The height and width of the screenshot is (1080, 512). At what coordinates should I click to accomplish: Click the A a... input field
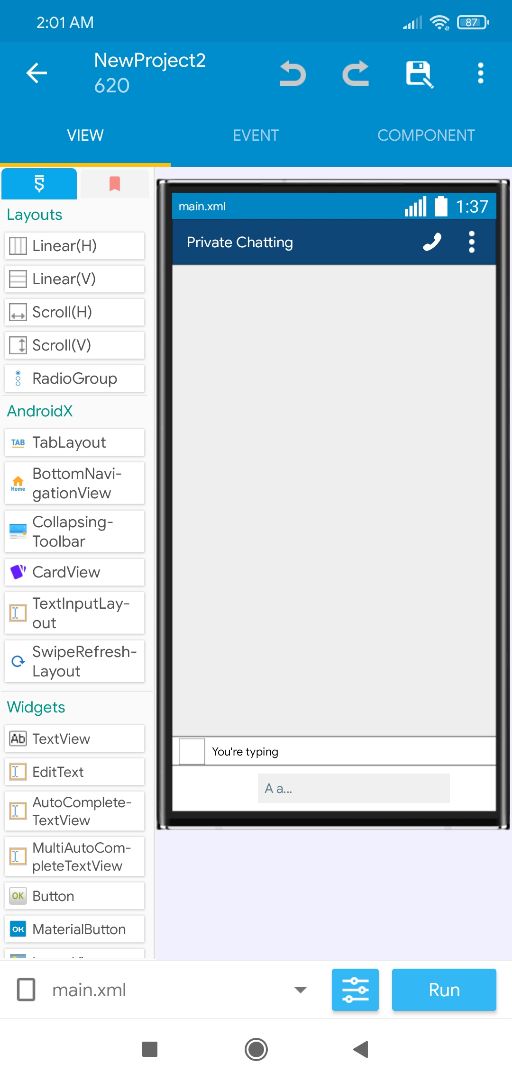point(354,788)
